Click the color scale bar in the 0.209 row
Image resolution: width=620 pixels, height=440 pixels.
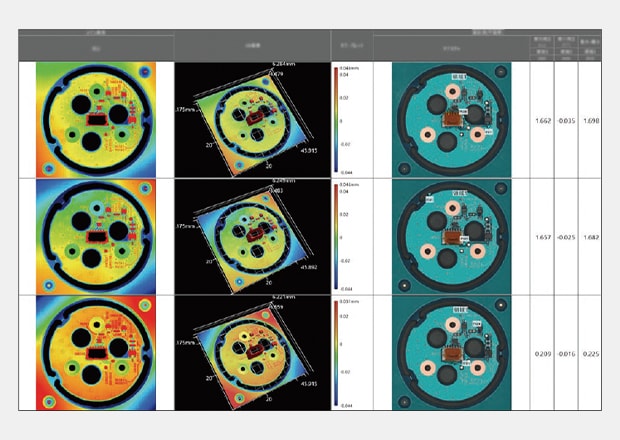[336, 353]
